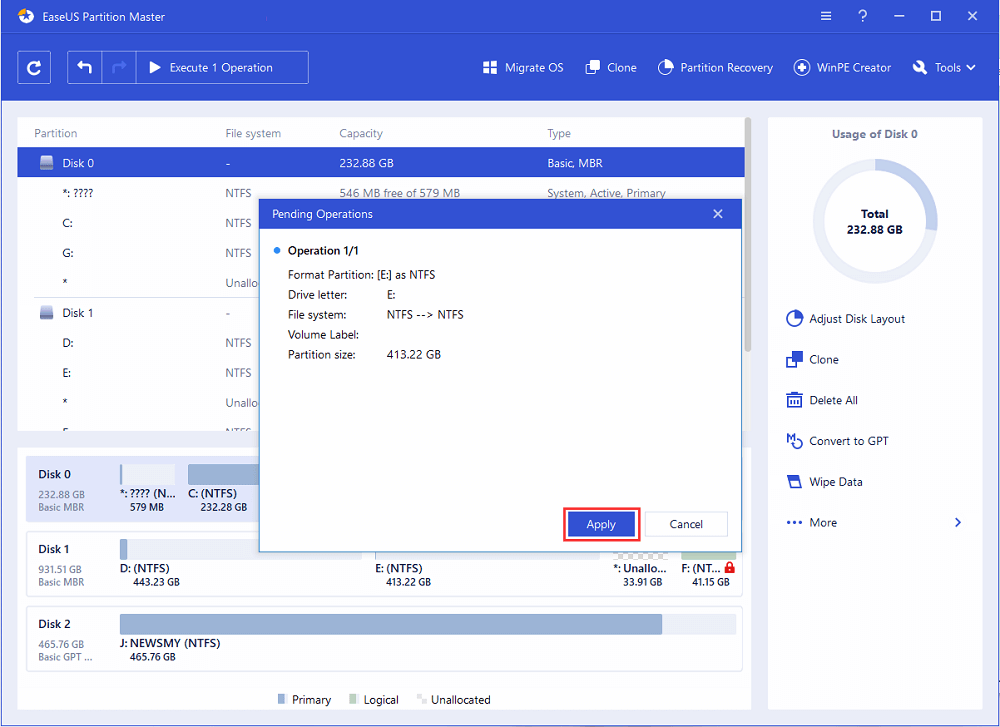The width and height of the screenshot is (1000, 727).
Task: Cancel the Pending Operations dialog
Action: 686,524
